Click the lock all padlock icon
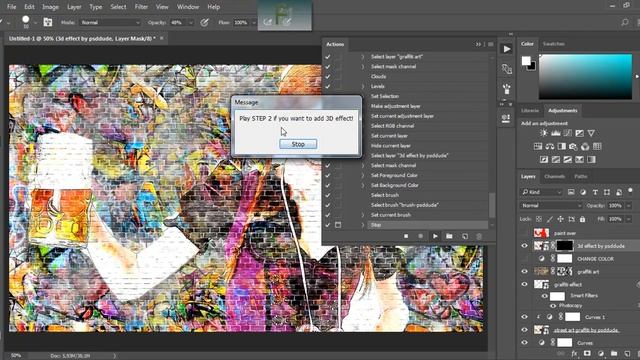The width and height of the screenshot is (640, 360). [x=582, y=219]
